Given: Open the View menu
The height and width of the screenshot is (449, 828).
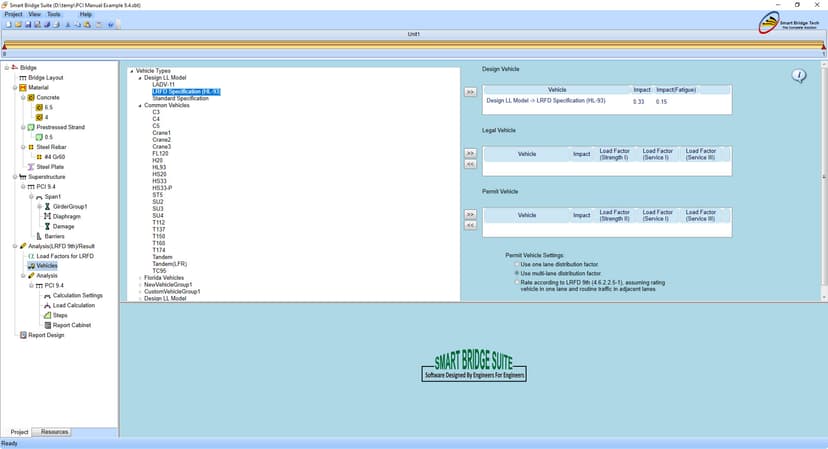Looking at the screenshot, I should click(34, 14).
